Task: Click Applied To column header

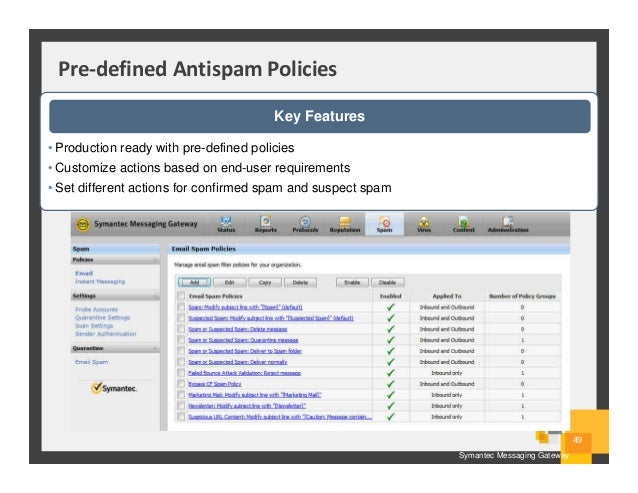Action: click(447, 296)
